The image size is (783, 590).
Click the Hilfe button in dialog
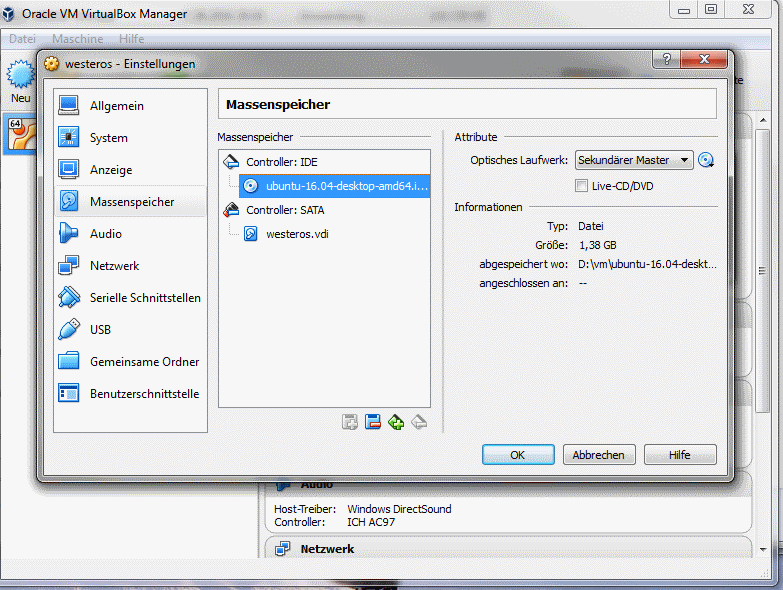point(680,455)
